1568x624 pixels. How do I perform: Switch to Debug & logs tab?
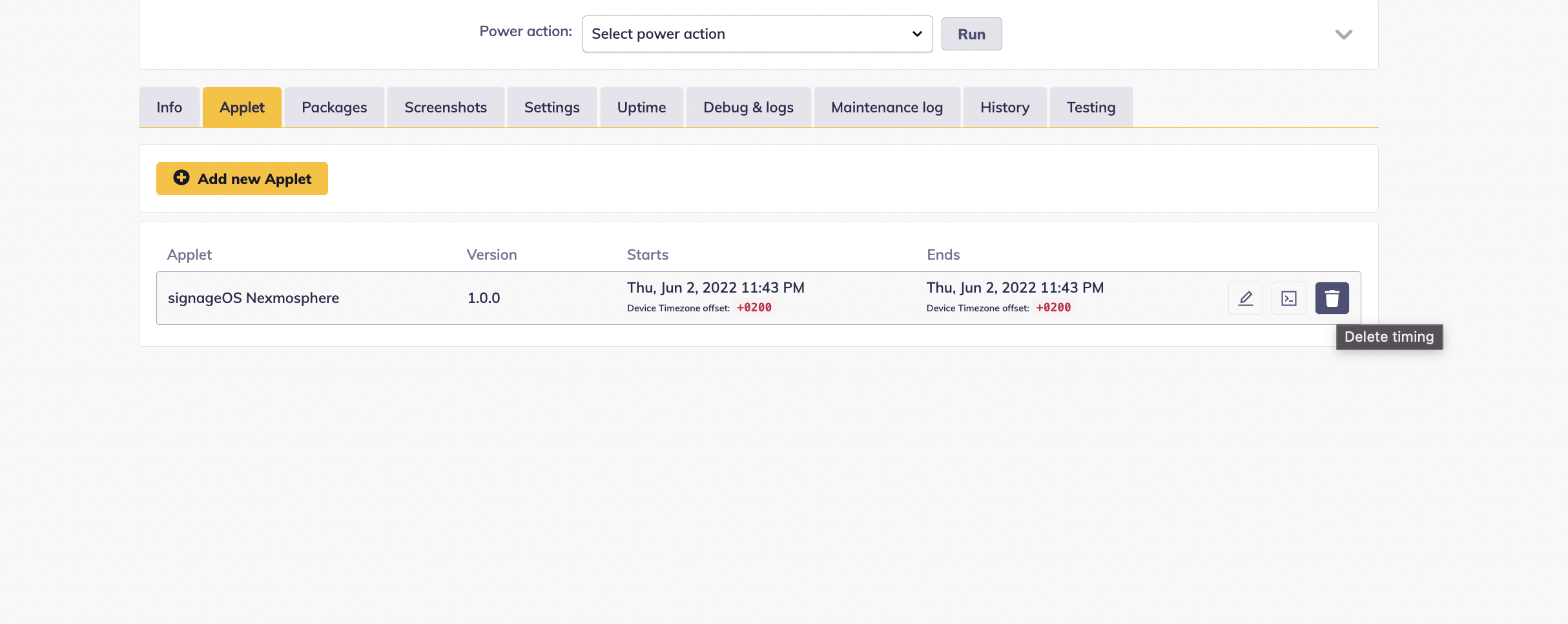coord(748,108)
